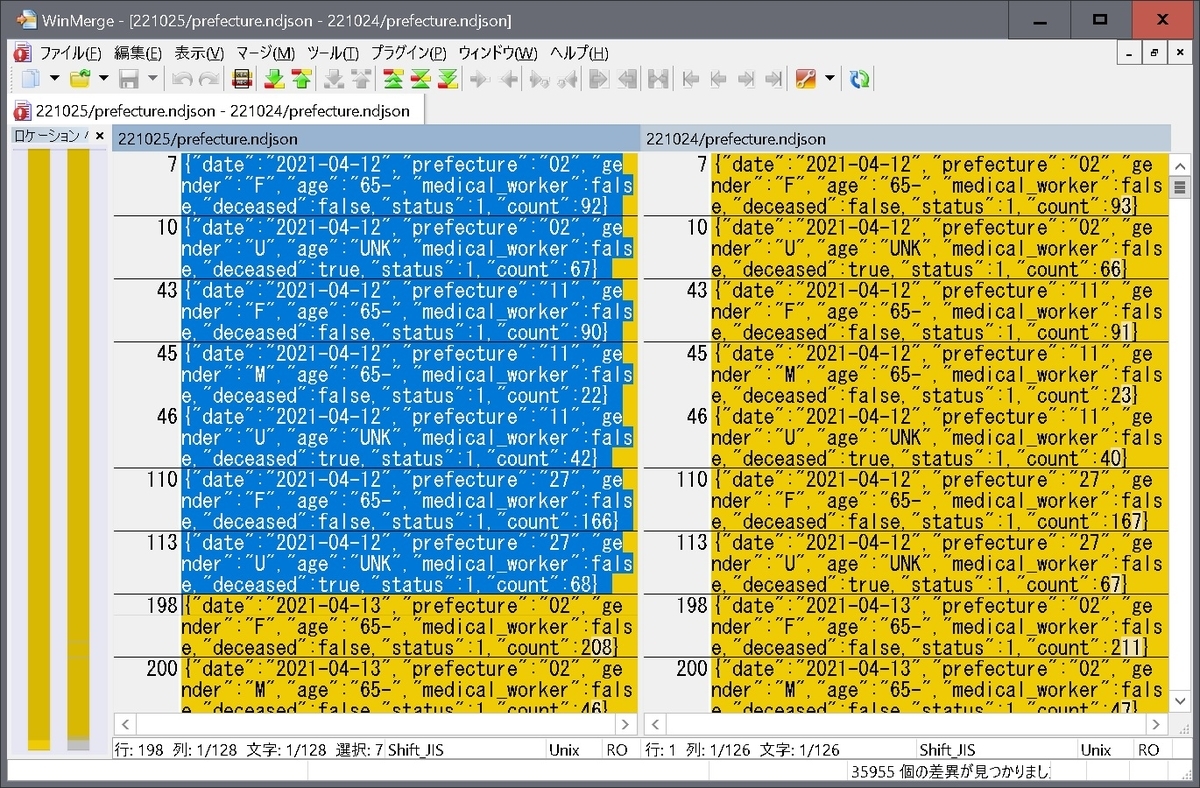Click the left location pane yellow bar

pos(39,448)
